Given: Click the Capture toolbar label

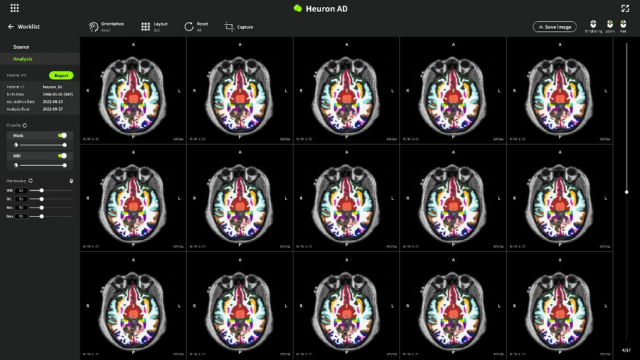Looking at the screenshot, I should click(245, 27).
